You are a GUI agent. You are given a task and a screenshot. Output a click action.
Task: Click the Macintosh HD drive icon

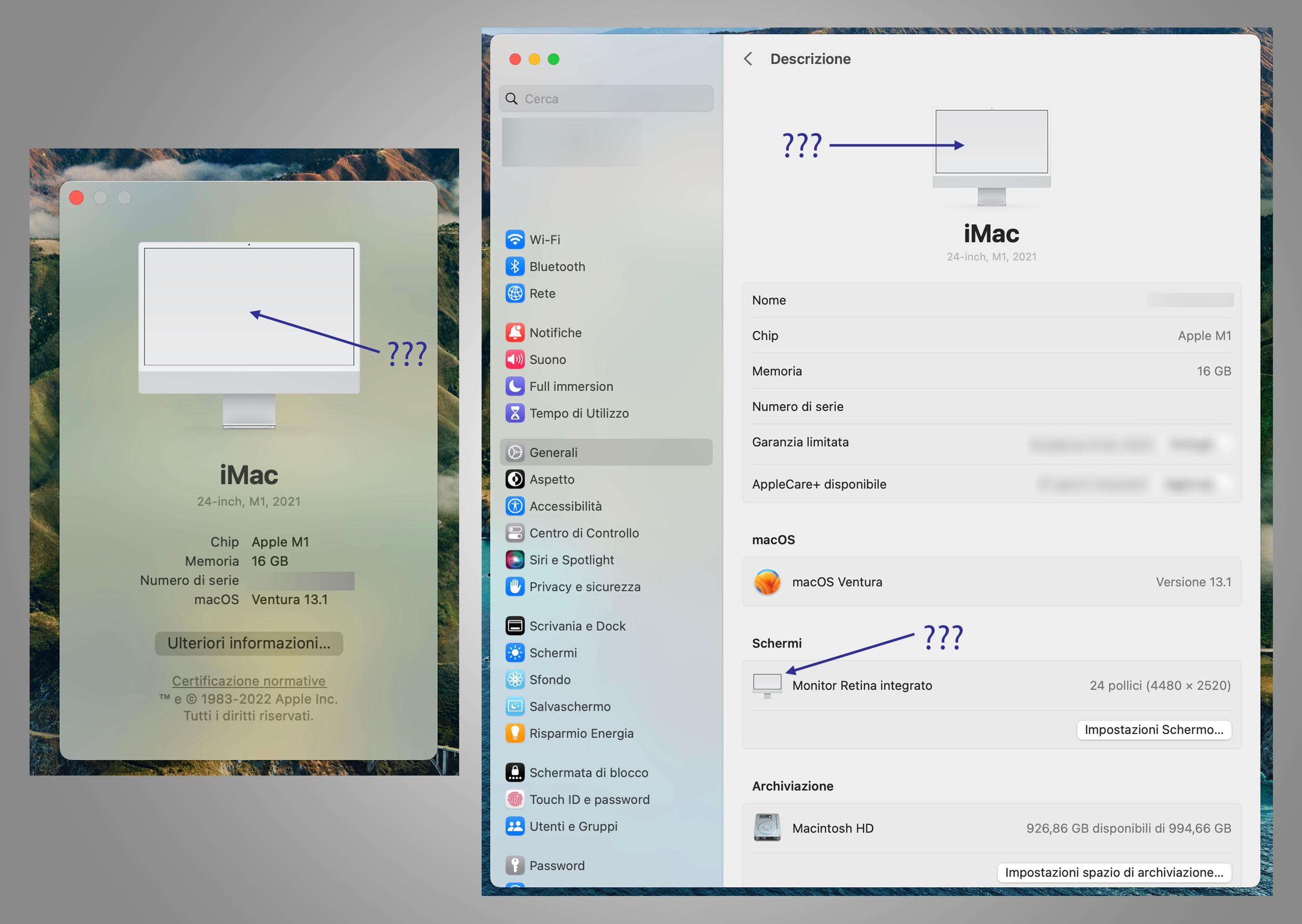pyautogui.click(x=767, y=828)
